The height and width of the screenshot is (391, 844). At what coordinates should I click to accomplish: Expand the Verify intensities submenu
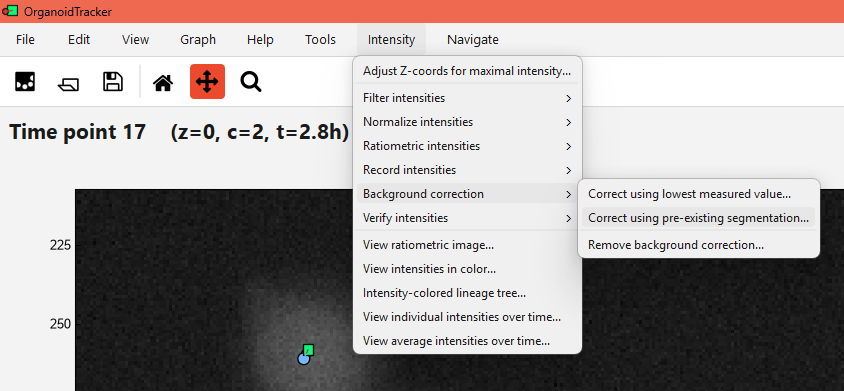pos(467,218)
